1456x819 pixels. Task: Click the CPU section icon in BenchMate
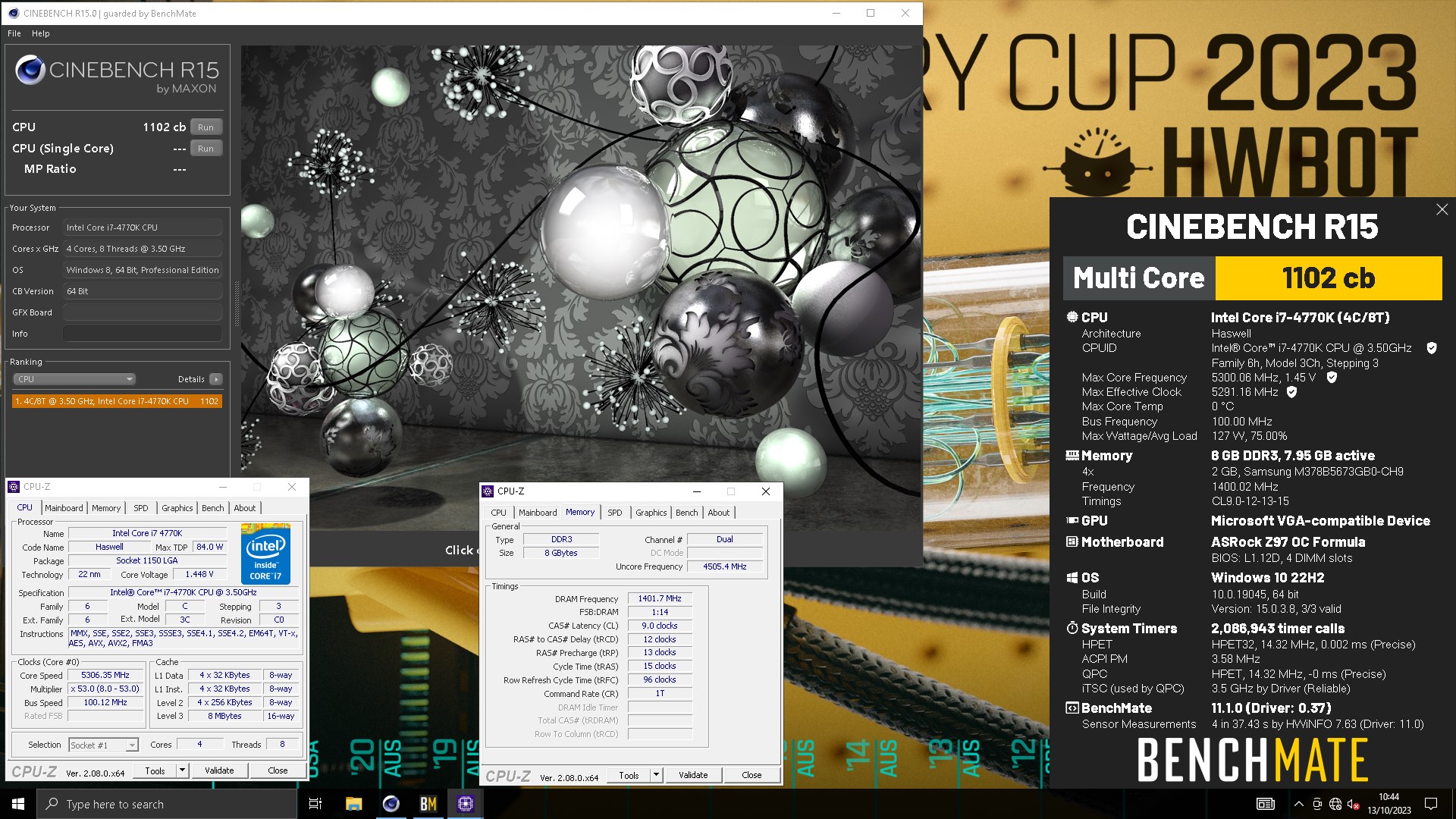pos(1072,317)
